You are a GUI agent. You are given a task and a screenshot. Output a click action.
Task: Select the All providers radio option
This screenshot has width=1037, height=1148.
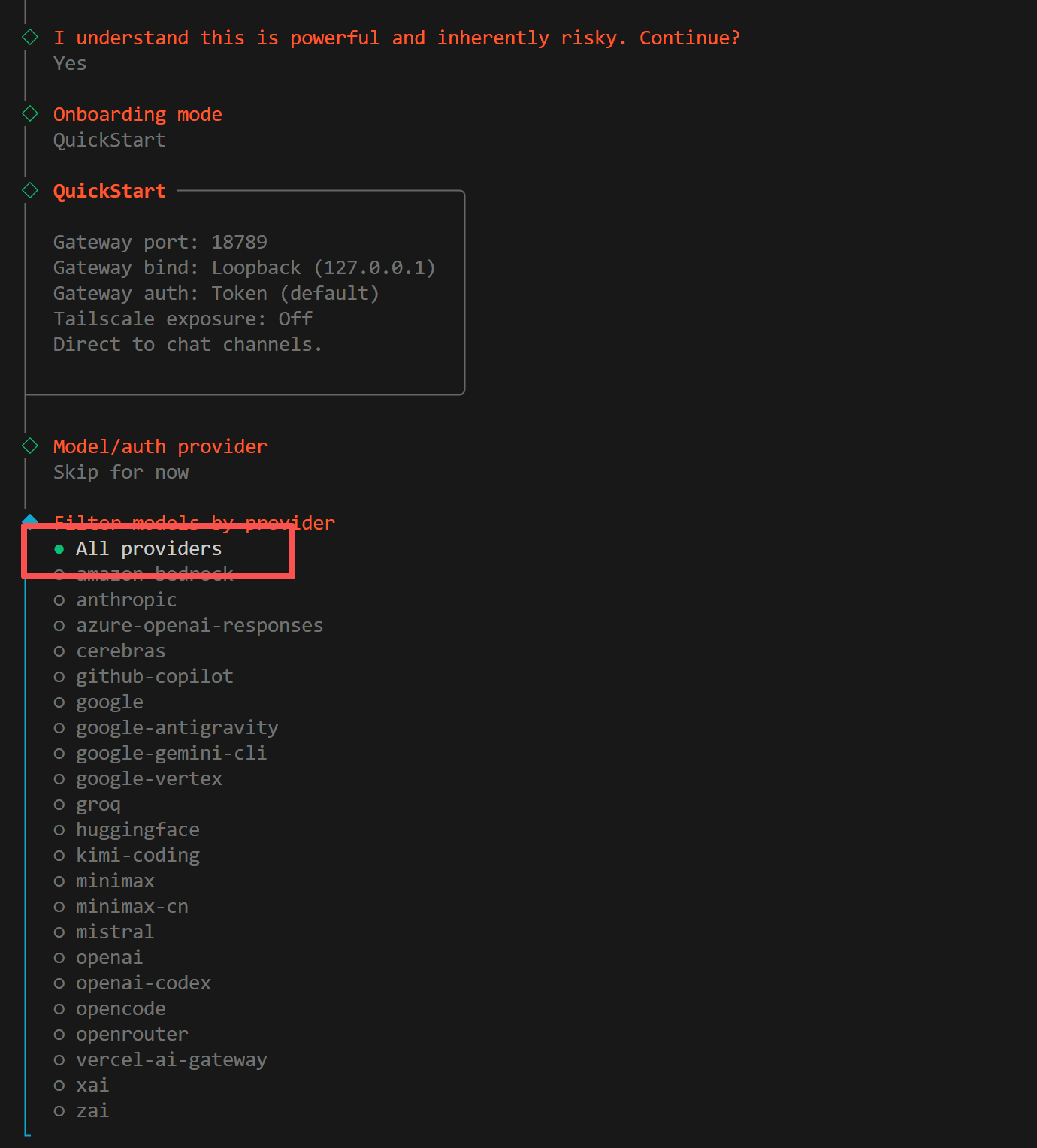coord(138,549)
